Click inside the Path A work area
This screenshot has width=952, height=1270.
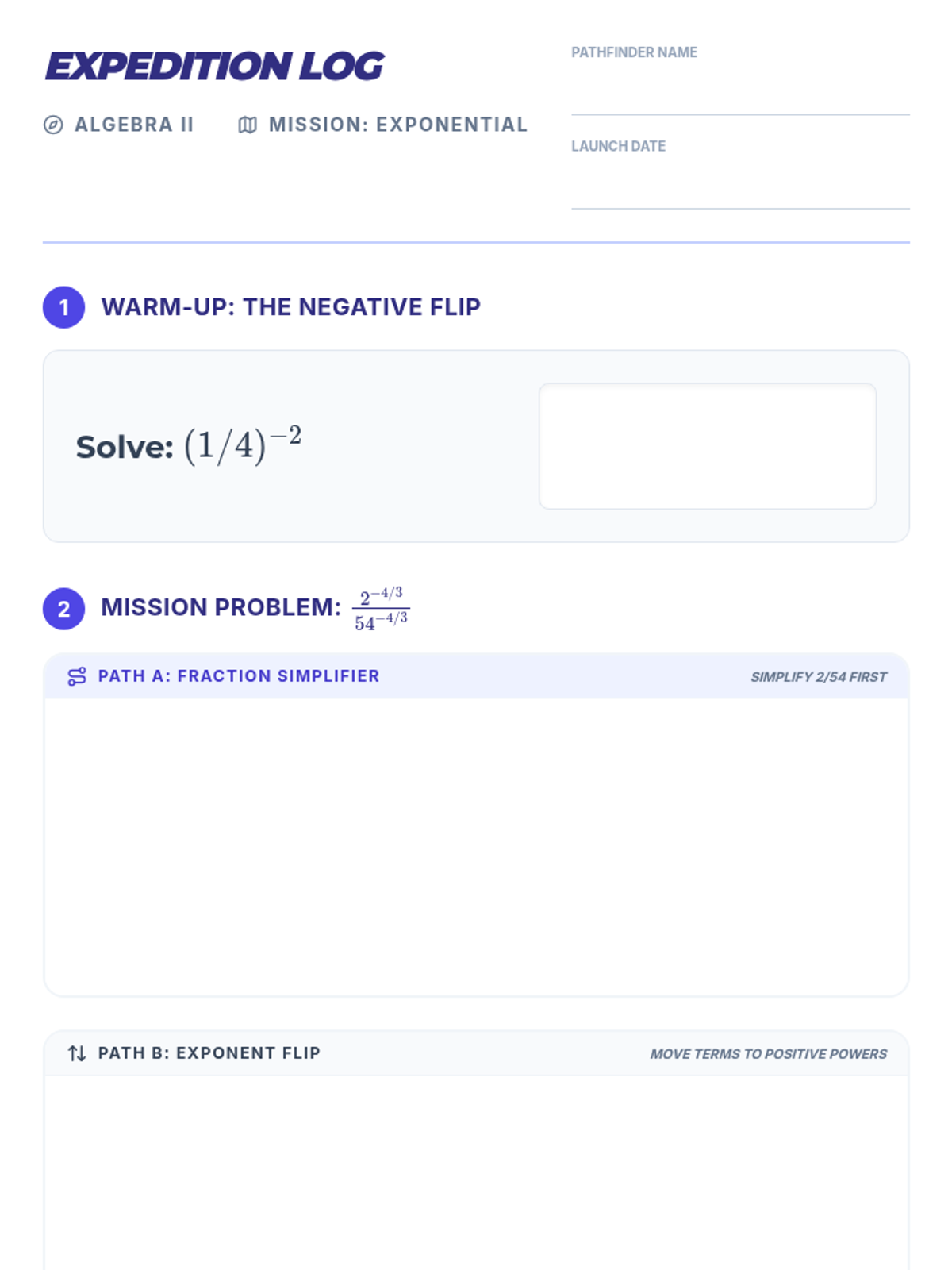[476, 845]
